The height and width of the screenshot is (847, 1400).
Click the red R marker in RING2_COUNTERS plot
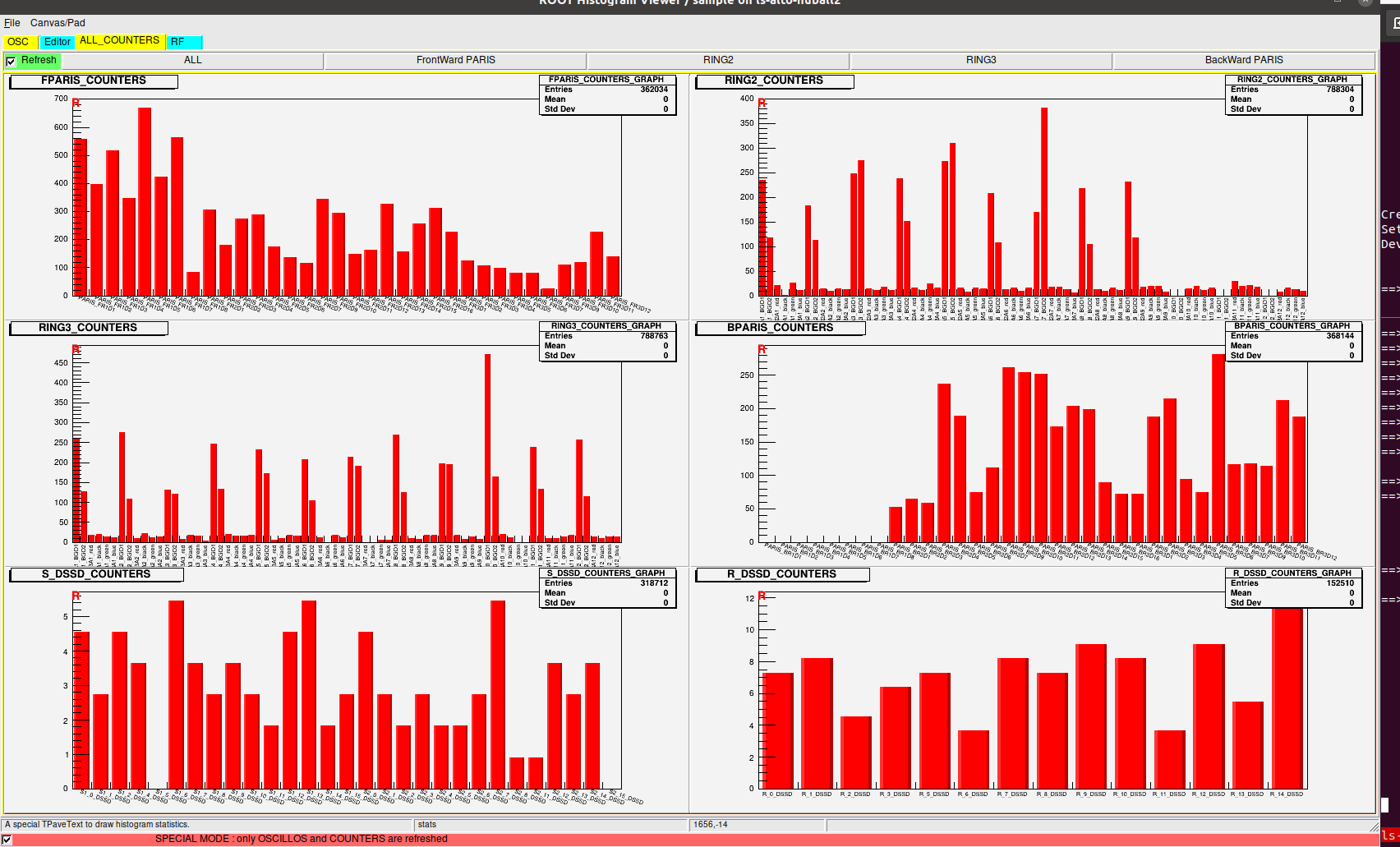(x=762, y=103)
